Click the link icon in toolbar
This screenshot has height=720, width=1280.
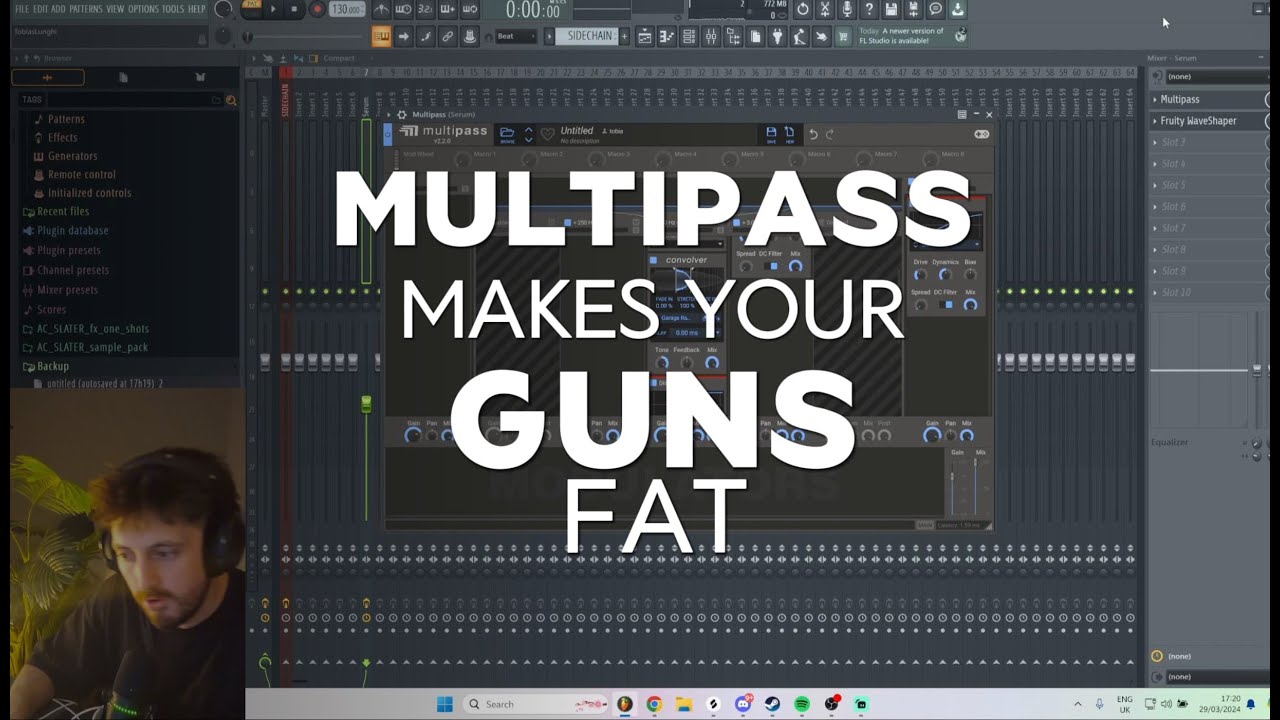(447, 36)
